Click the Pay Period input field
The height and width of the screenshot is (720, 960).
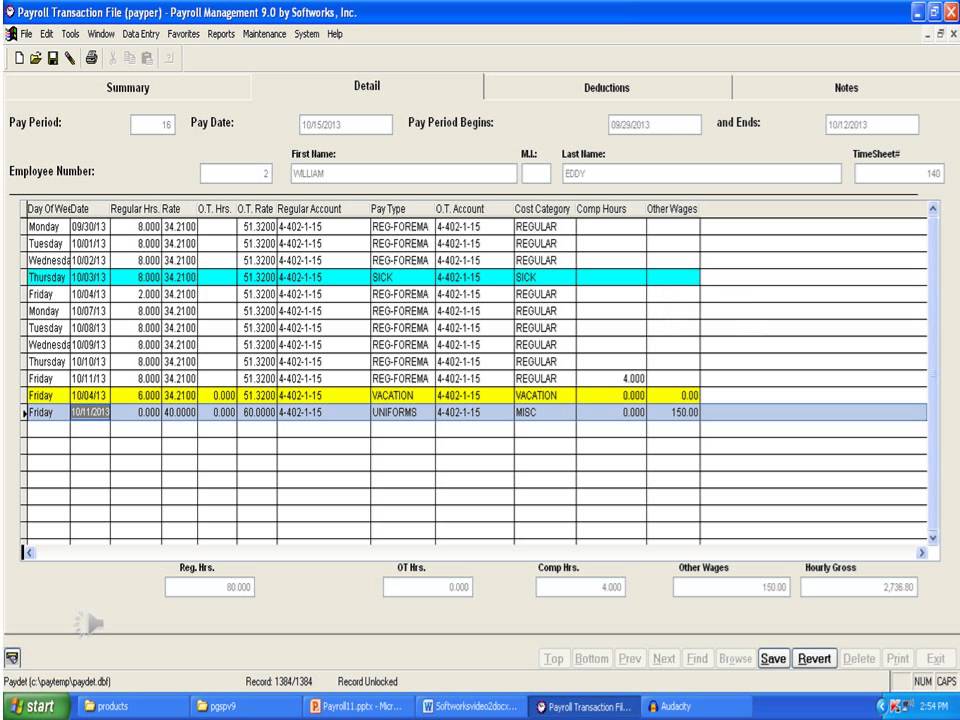(x=153, y=125)
